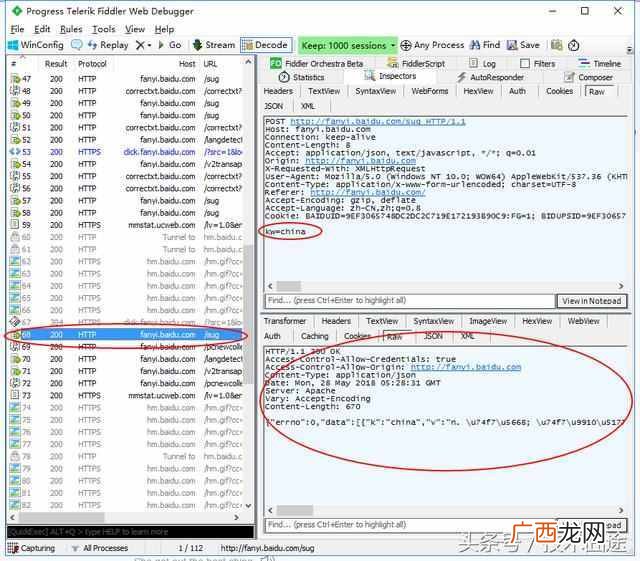Screen dimensions: 640x561
Task: Open the Edit menu
Action: (42, 29)
